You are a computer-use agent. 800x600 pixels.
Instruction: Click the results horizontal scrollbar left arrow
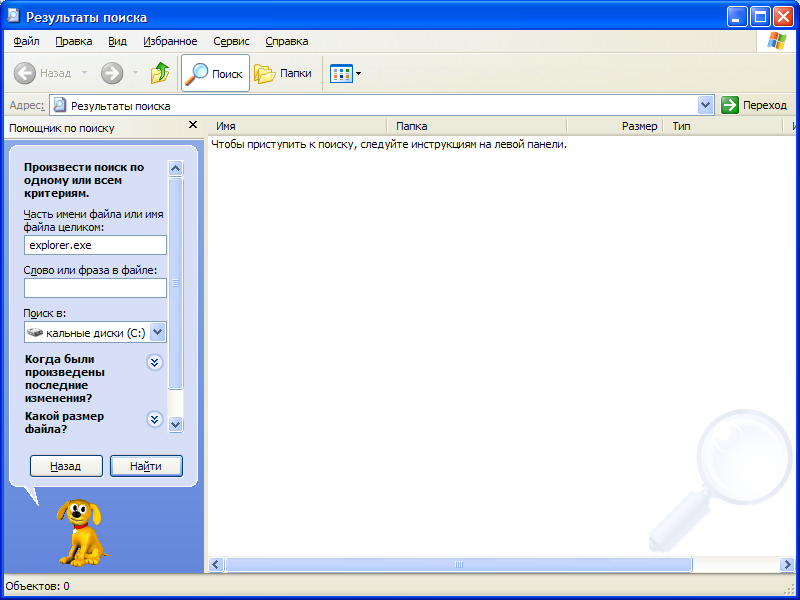pos(216,564)
